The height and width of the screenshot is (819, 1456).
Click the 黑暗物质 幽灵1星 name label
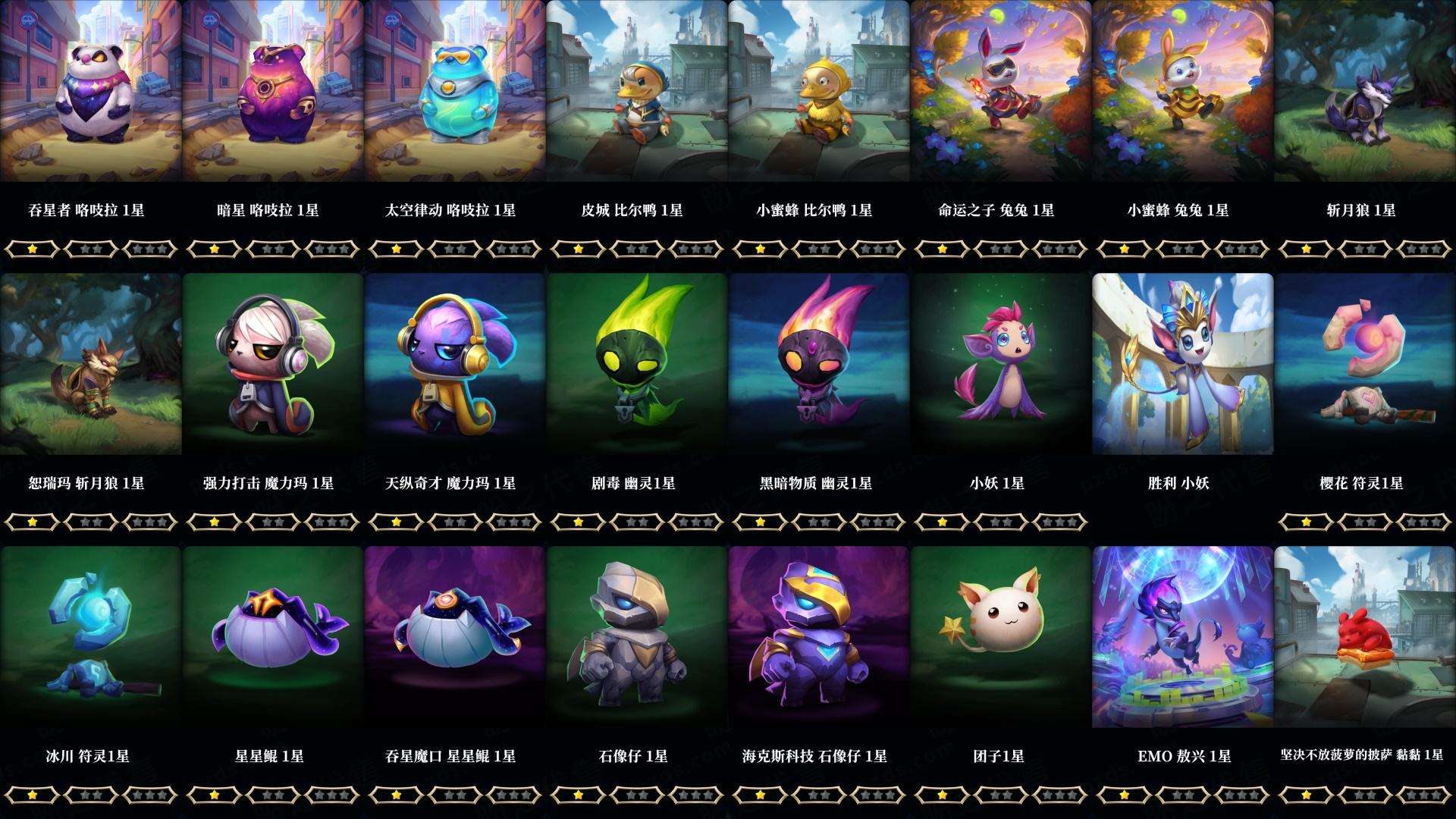816,483
